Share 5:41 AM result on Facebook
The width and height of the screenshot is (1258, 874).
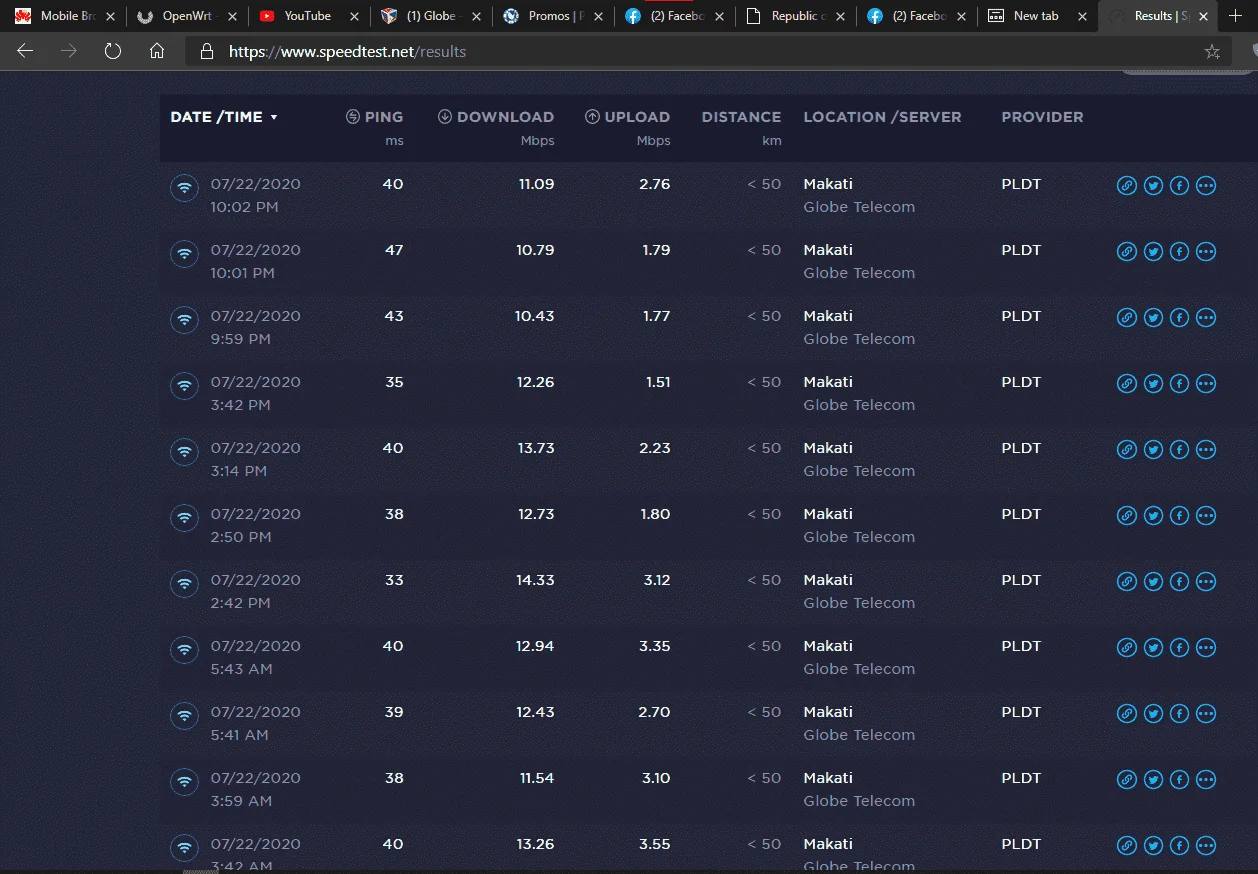pos(1179,714)
